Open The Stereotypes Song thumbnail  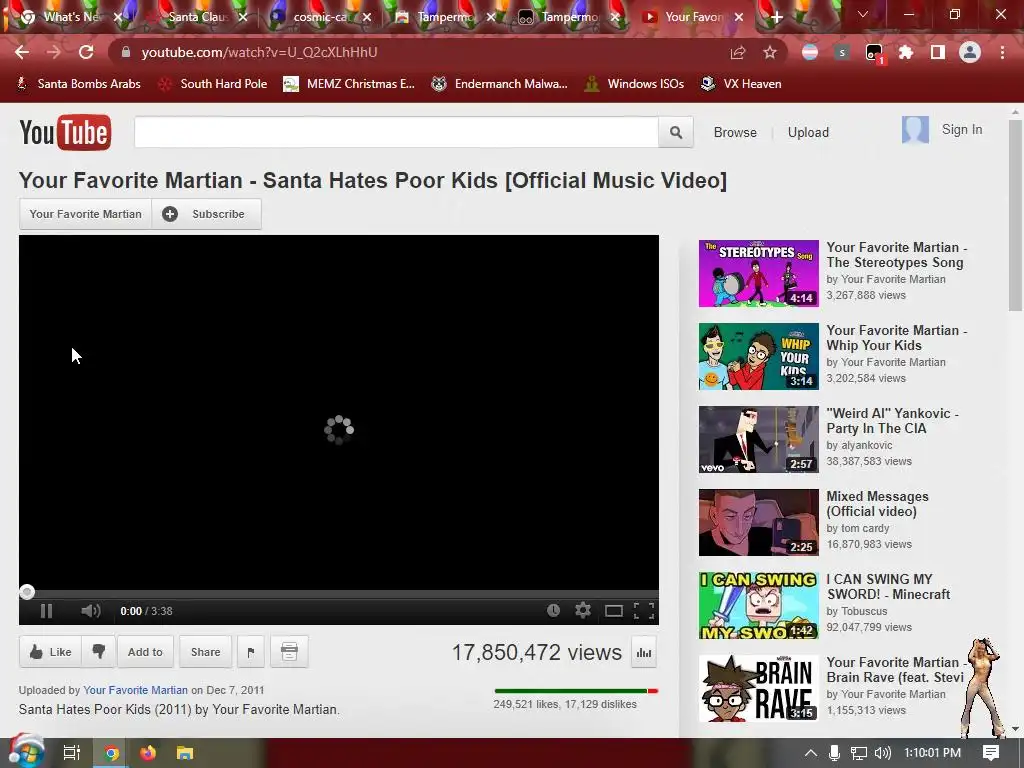759,274
